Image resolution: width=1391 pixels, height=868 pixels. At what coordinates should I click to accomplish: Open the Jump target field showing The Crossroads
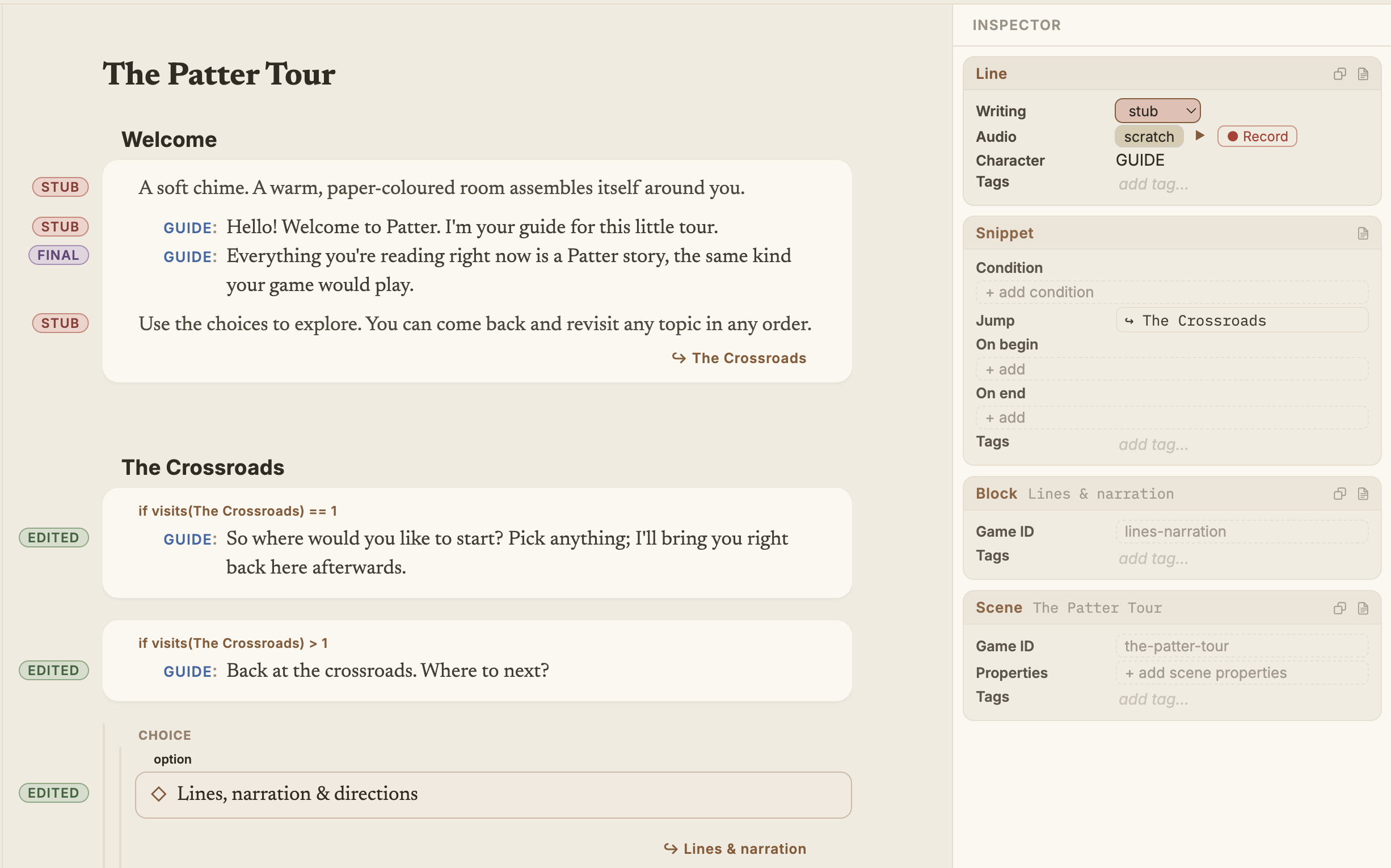(1242, 321)
